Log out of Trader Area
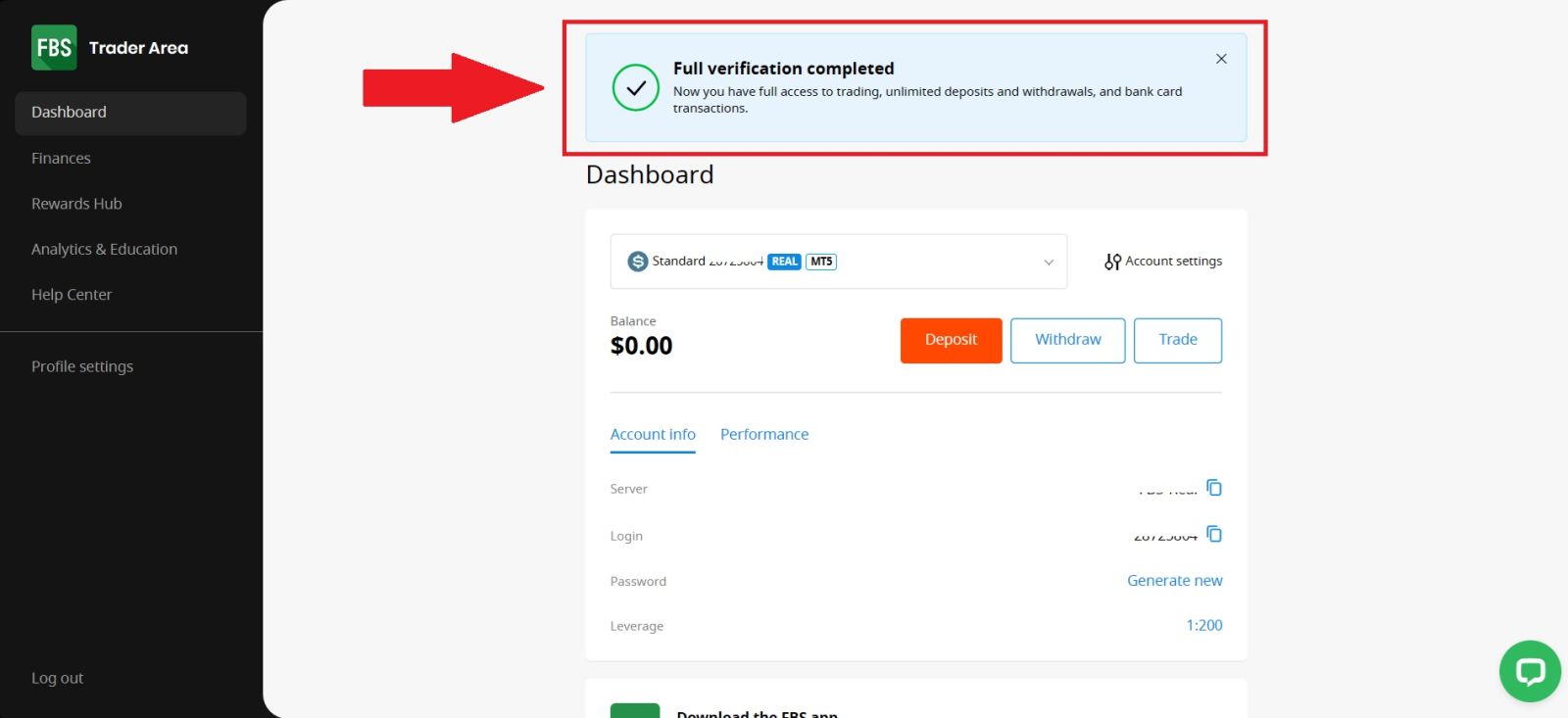1568x718 pixels. click(57, 678)
